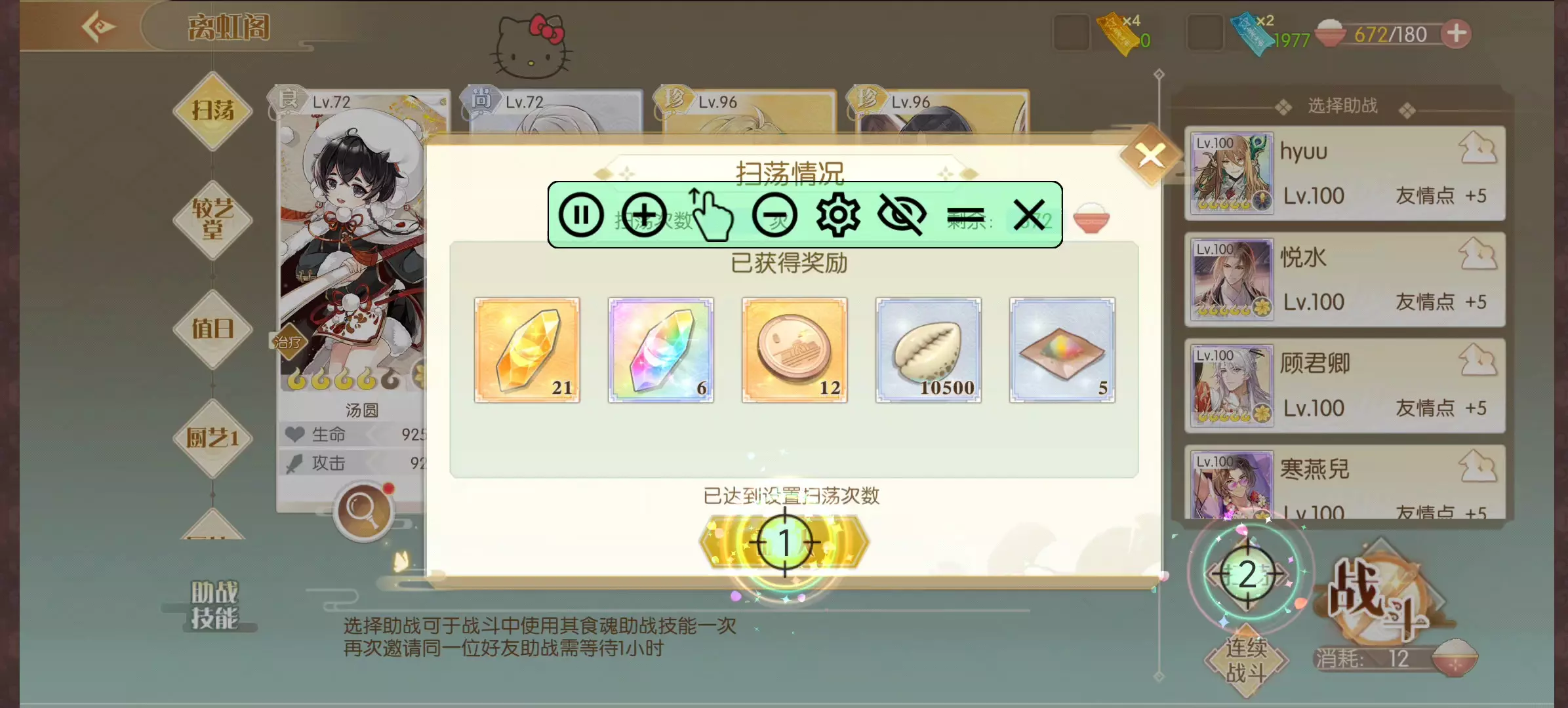Image resolution: width=1568 pixels, height=708 pixels.
Task: Open the 值日 diamond tab
Action: 212,328
